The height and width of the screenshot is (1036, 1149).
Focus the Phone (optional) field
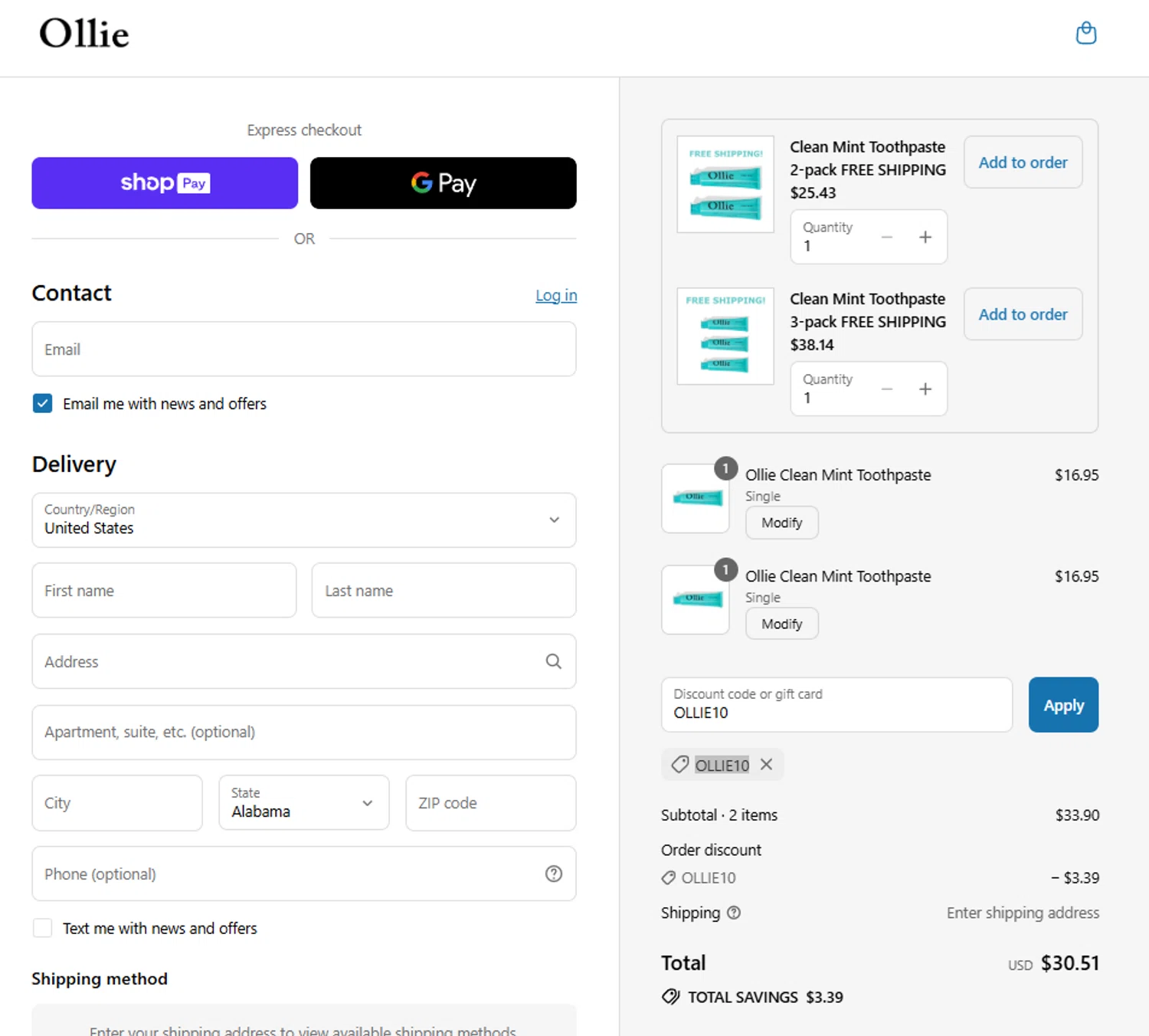pyautogui.click(x=304, y=874)
